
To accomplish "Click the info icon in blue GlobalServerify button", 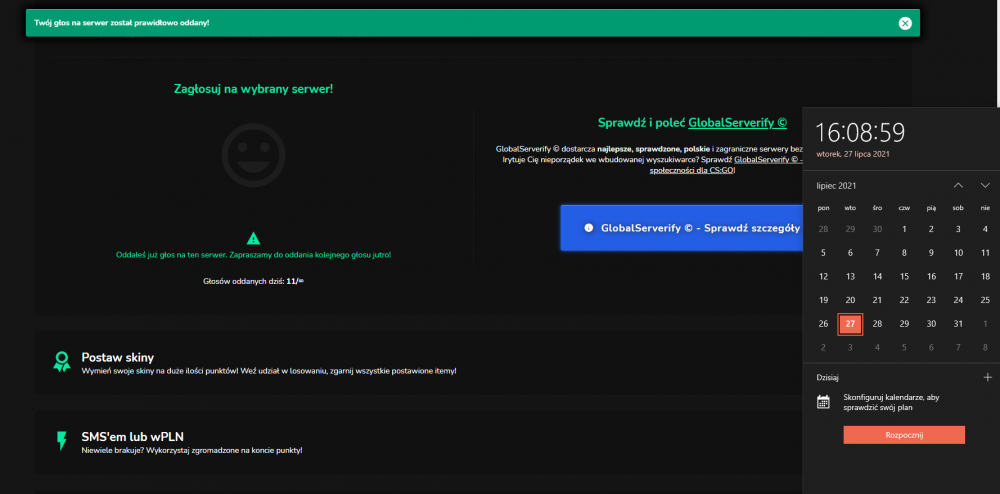I will (589, 228).
